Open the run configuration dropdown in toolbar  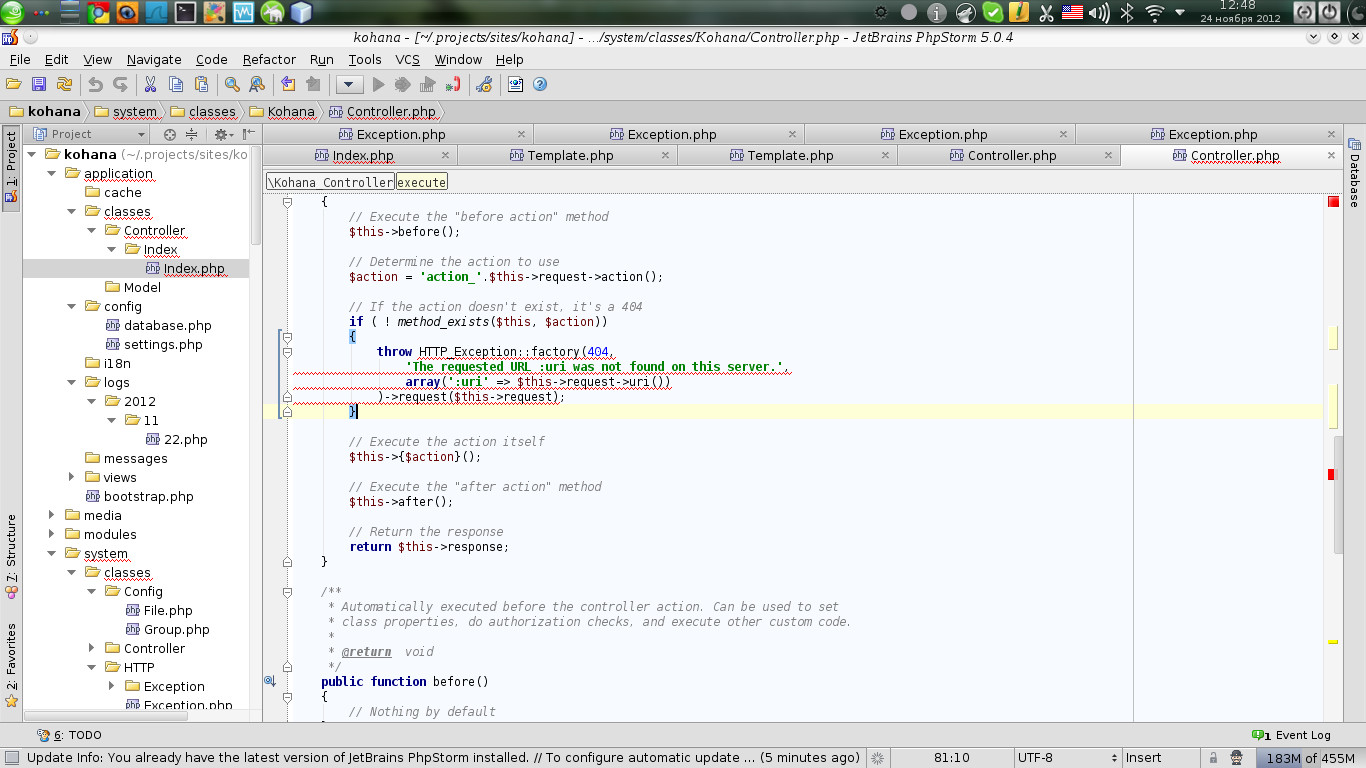point(349,85)
